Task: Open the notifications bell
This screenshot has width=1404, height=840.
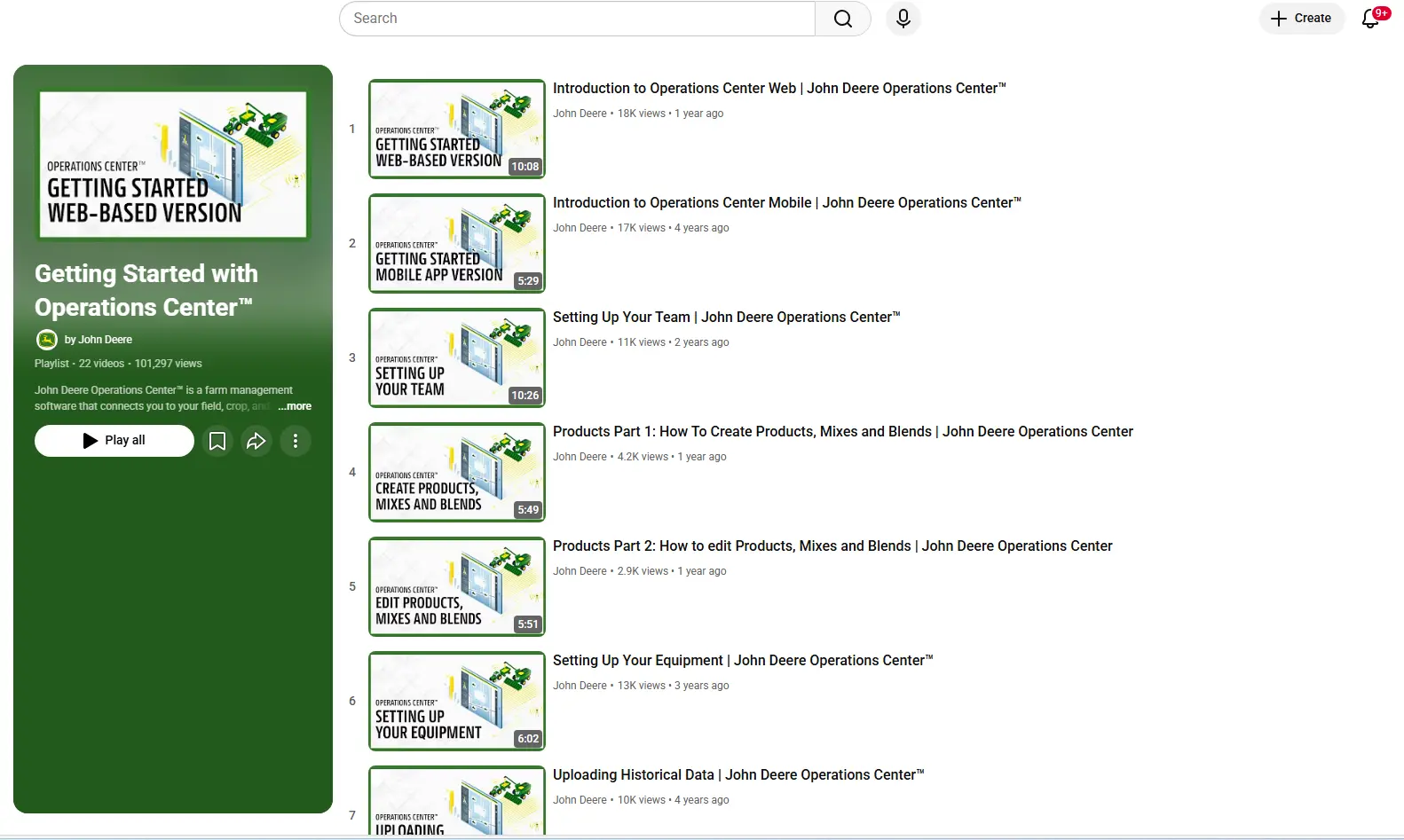Action: click(1371, 19)
